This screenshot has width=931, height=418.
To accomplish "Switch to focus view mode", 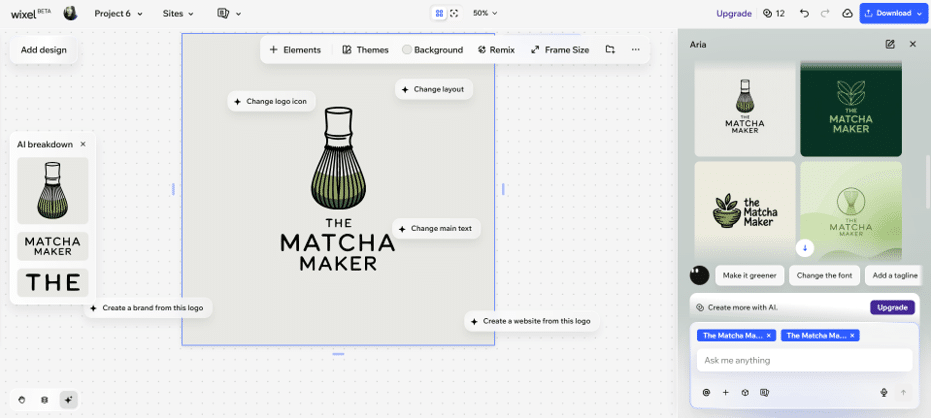I will pos(454,13).
